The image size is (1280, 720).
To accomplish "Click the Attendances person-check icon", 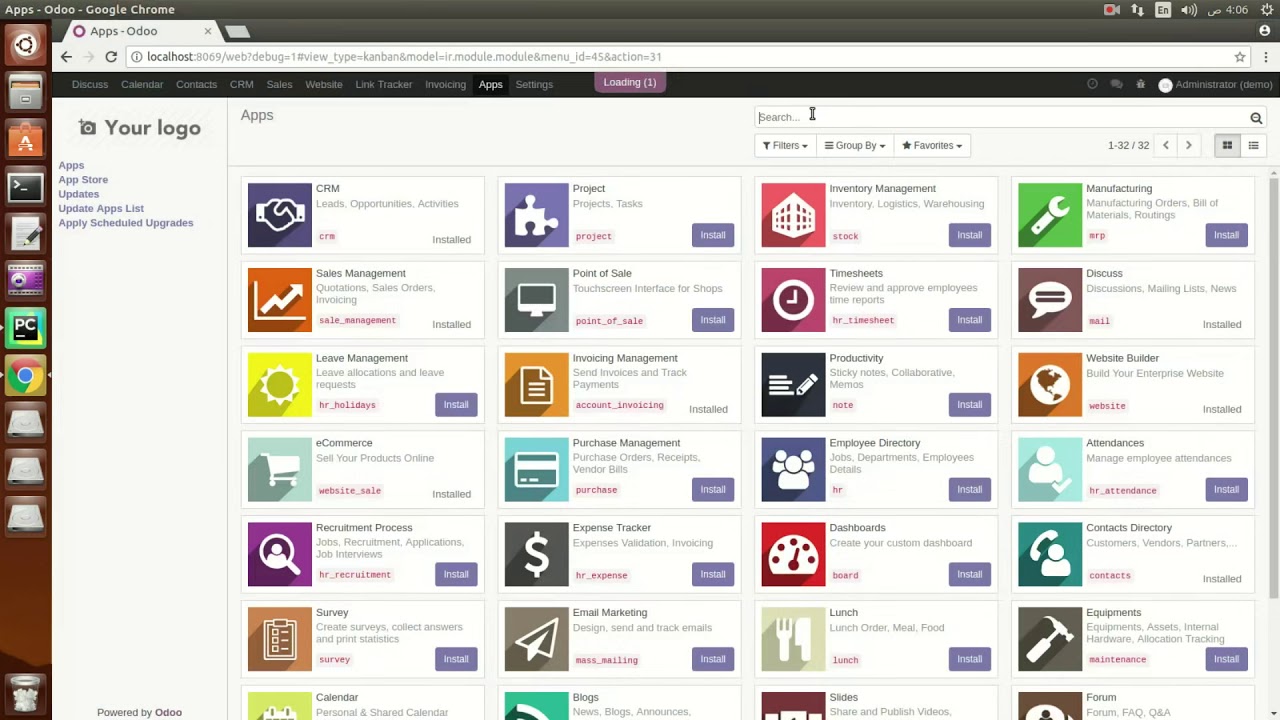I will pos(1050,469).
